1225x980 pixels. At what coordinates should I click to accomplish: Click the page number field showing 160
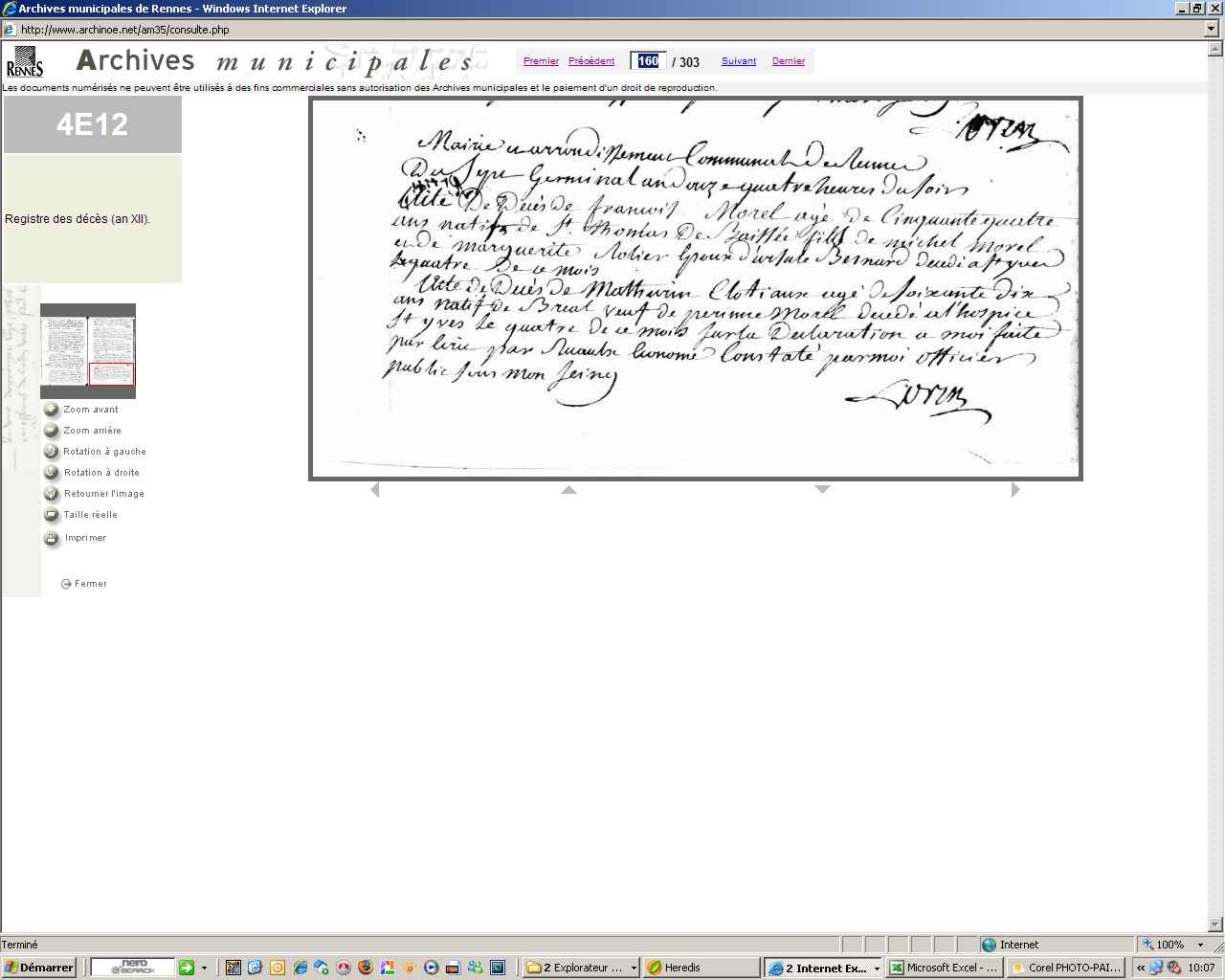click(648, 61)
